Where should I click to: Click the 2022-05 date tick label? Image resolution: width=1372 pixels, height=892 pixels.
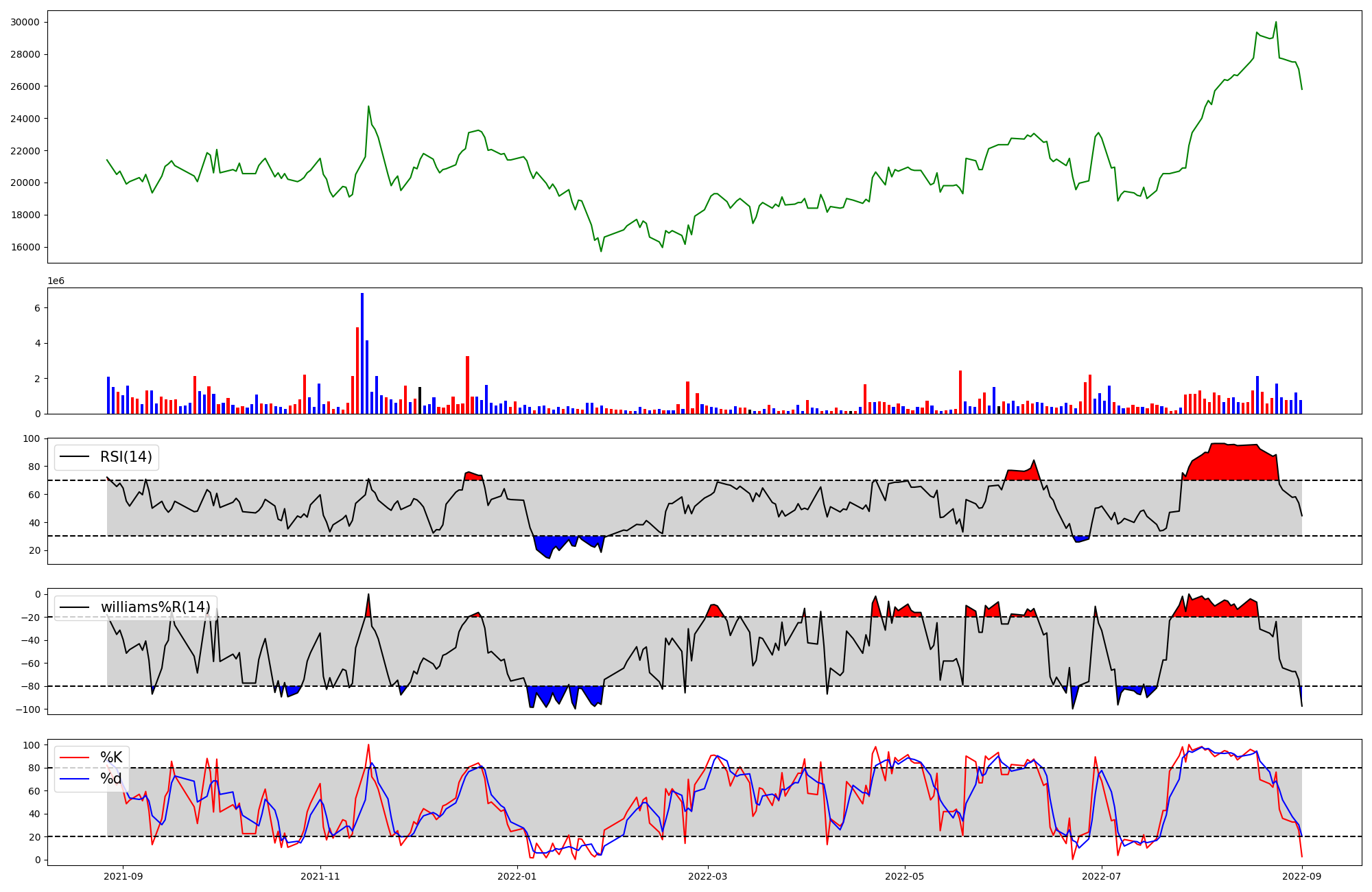click(904, 876)
